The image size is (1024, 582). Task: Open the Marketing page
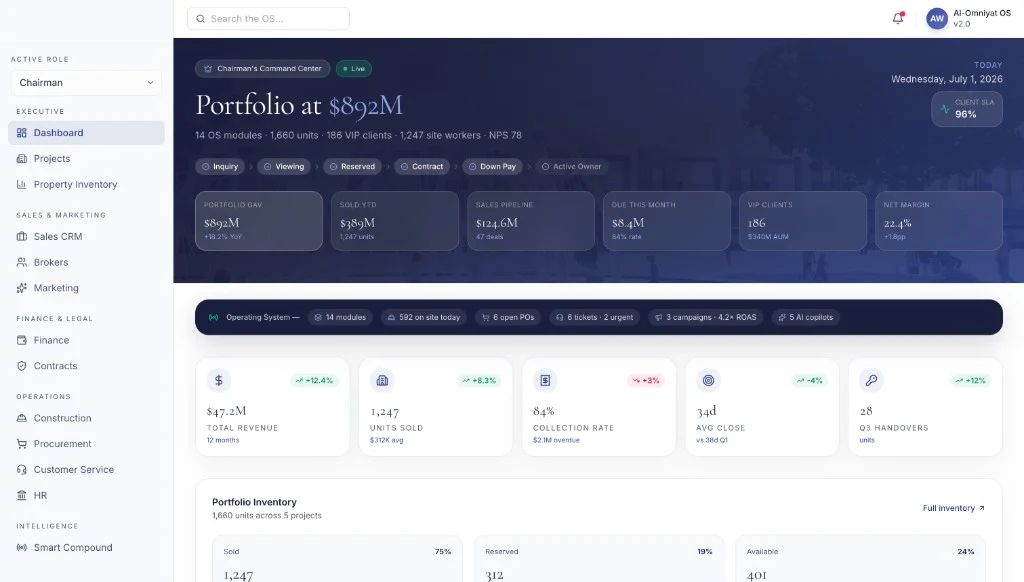(x=86, y=288)
